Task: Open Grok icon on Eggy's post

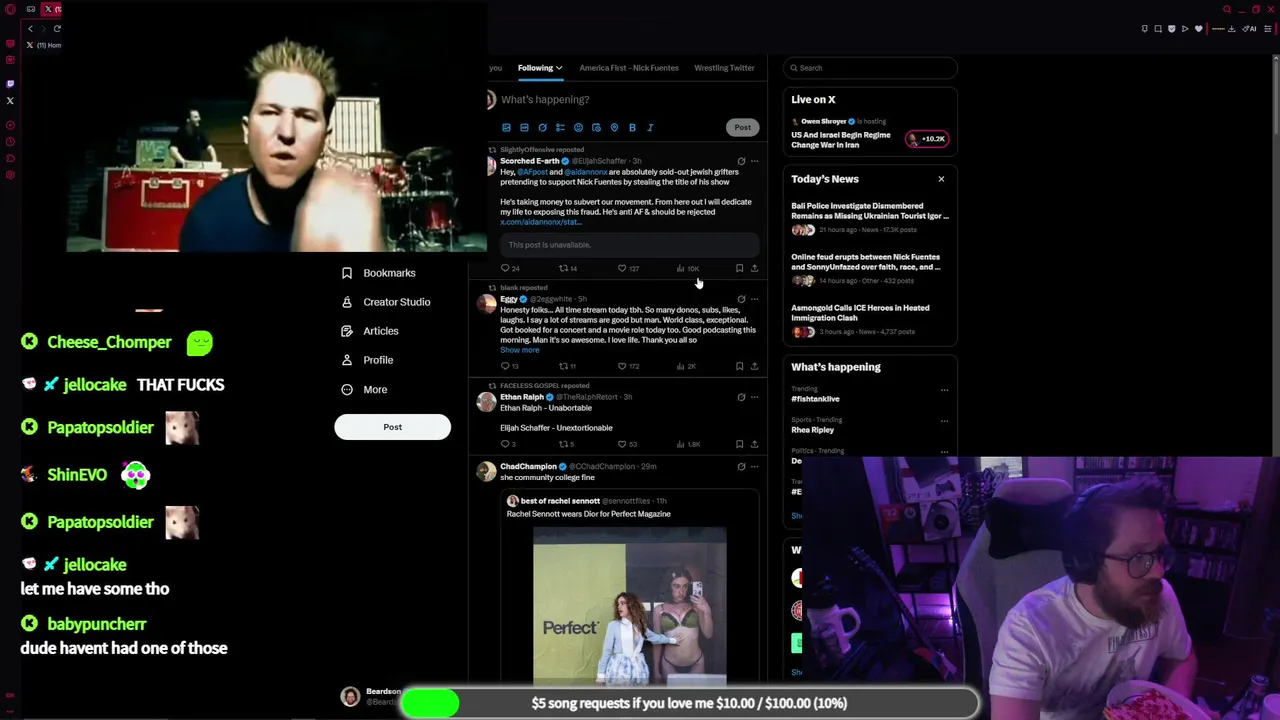Action: [x=741, y=299]
